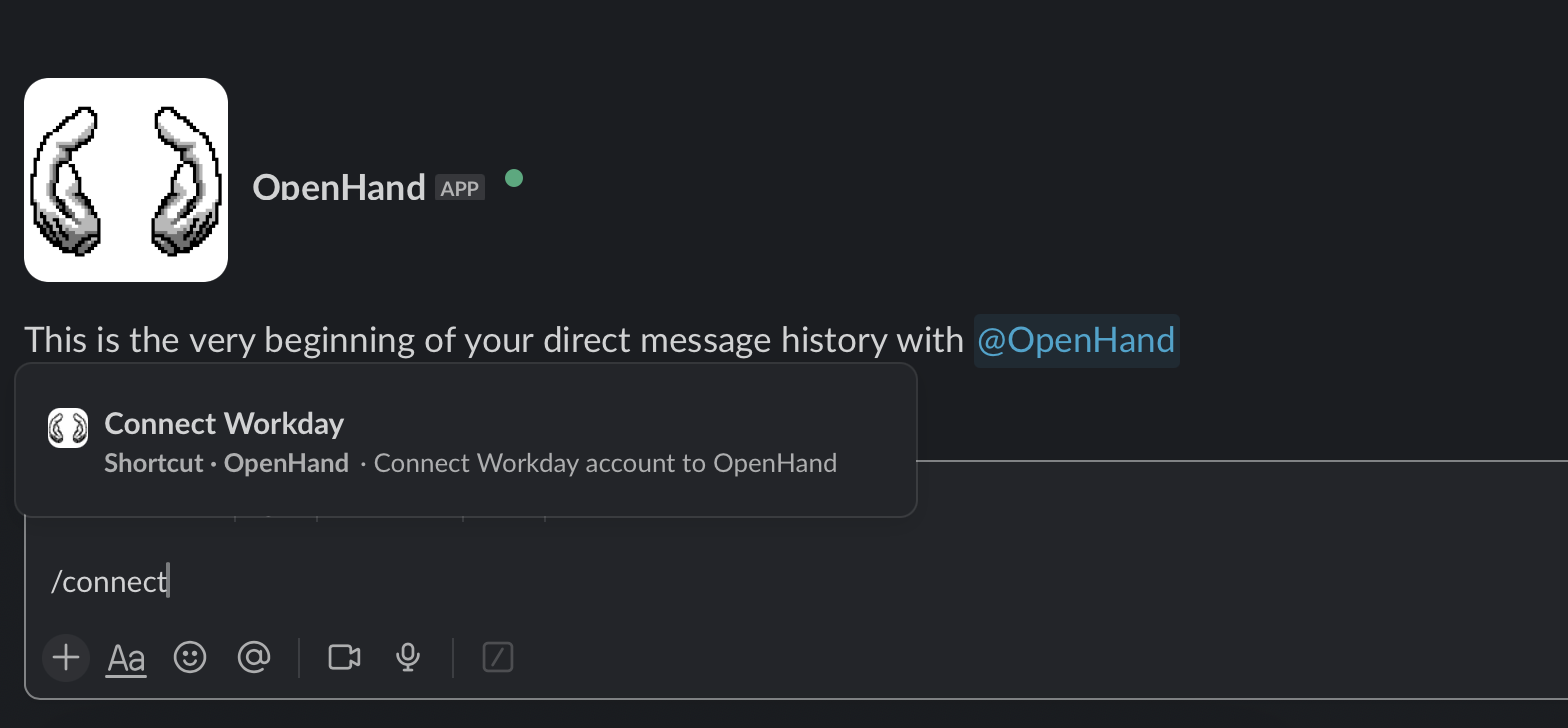1568x728 pixels.
Task: Mention a user with the @ icon
Action: pos(254,657)
